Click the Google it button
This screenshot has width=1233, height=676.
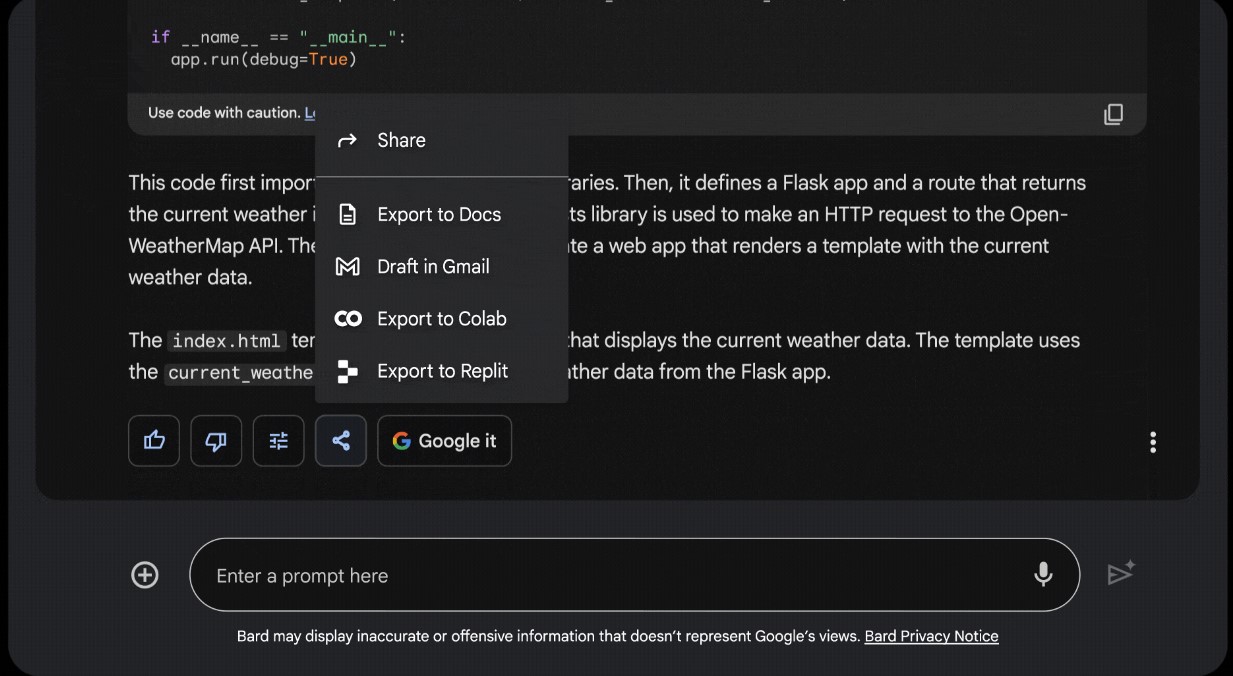pyautogui.click(x=444, y=441)
